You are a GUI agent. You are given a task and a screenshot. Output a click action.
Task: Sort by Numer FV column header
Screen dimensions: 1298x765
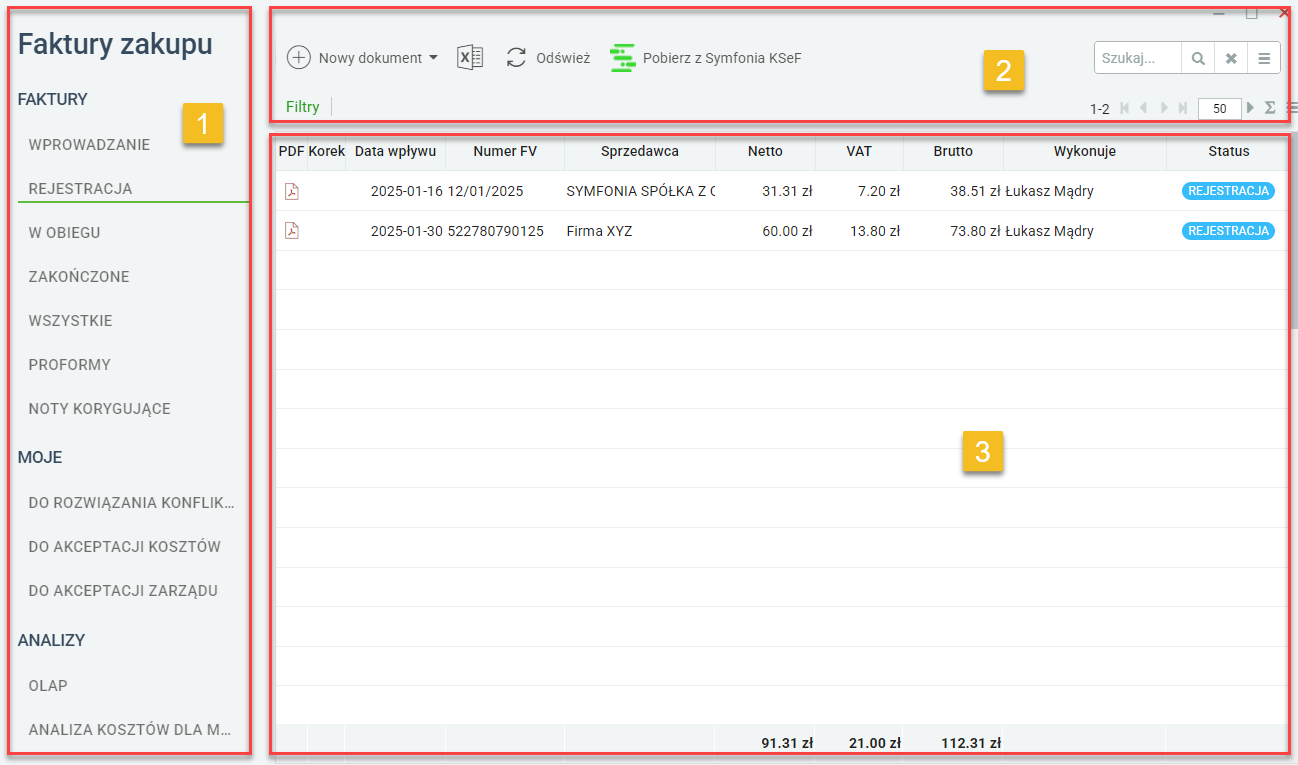point(505,151)
